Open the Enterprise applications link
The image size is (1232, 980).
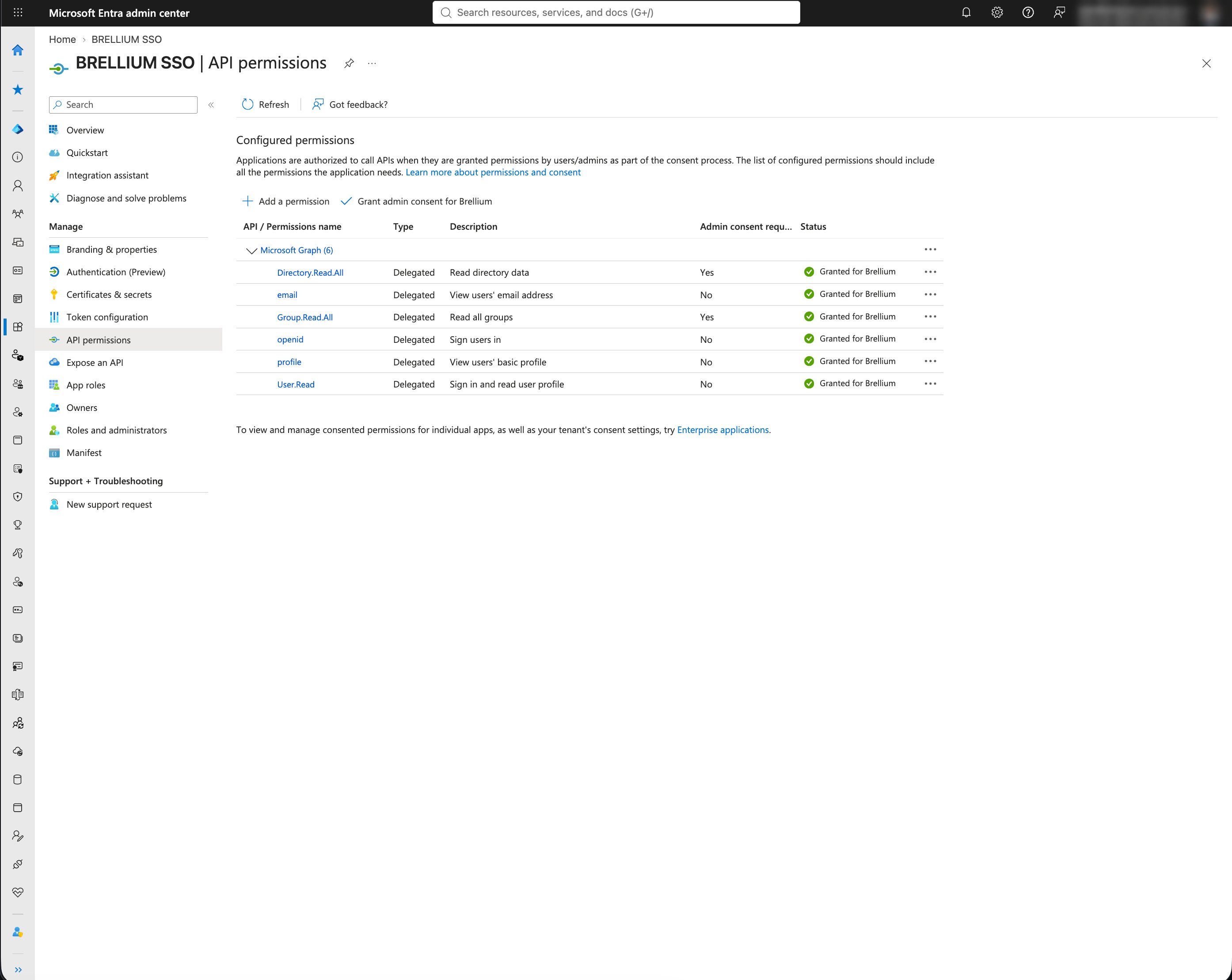[722, 430]
